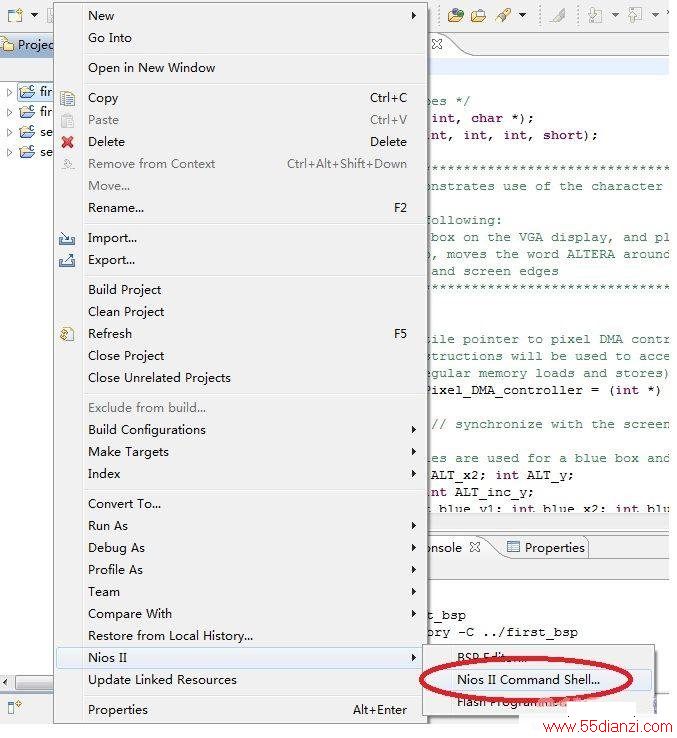The image size is (677, 738).
Task: Select Build Project menu entry
Action: [x=124, y=290]
